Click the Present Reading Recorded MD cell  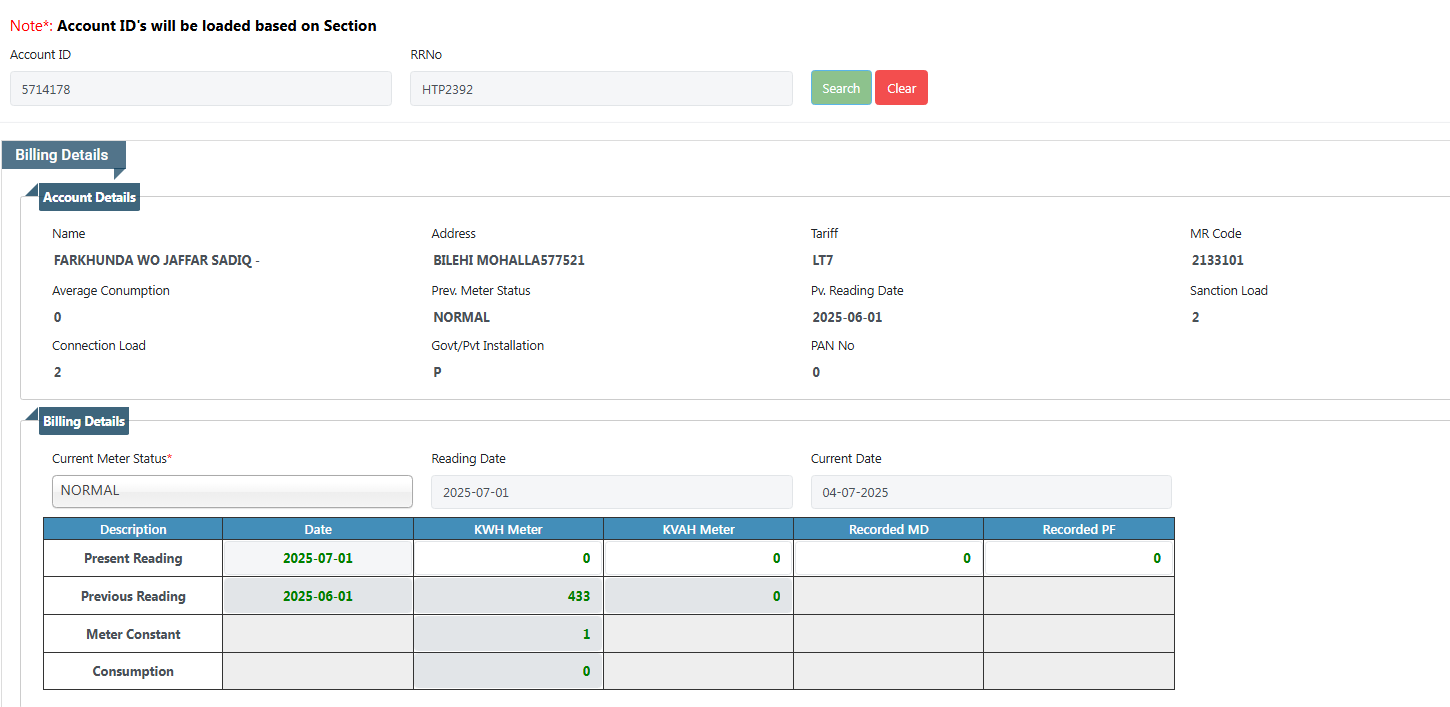pos(888,558)
